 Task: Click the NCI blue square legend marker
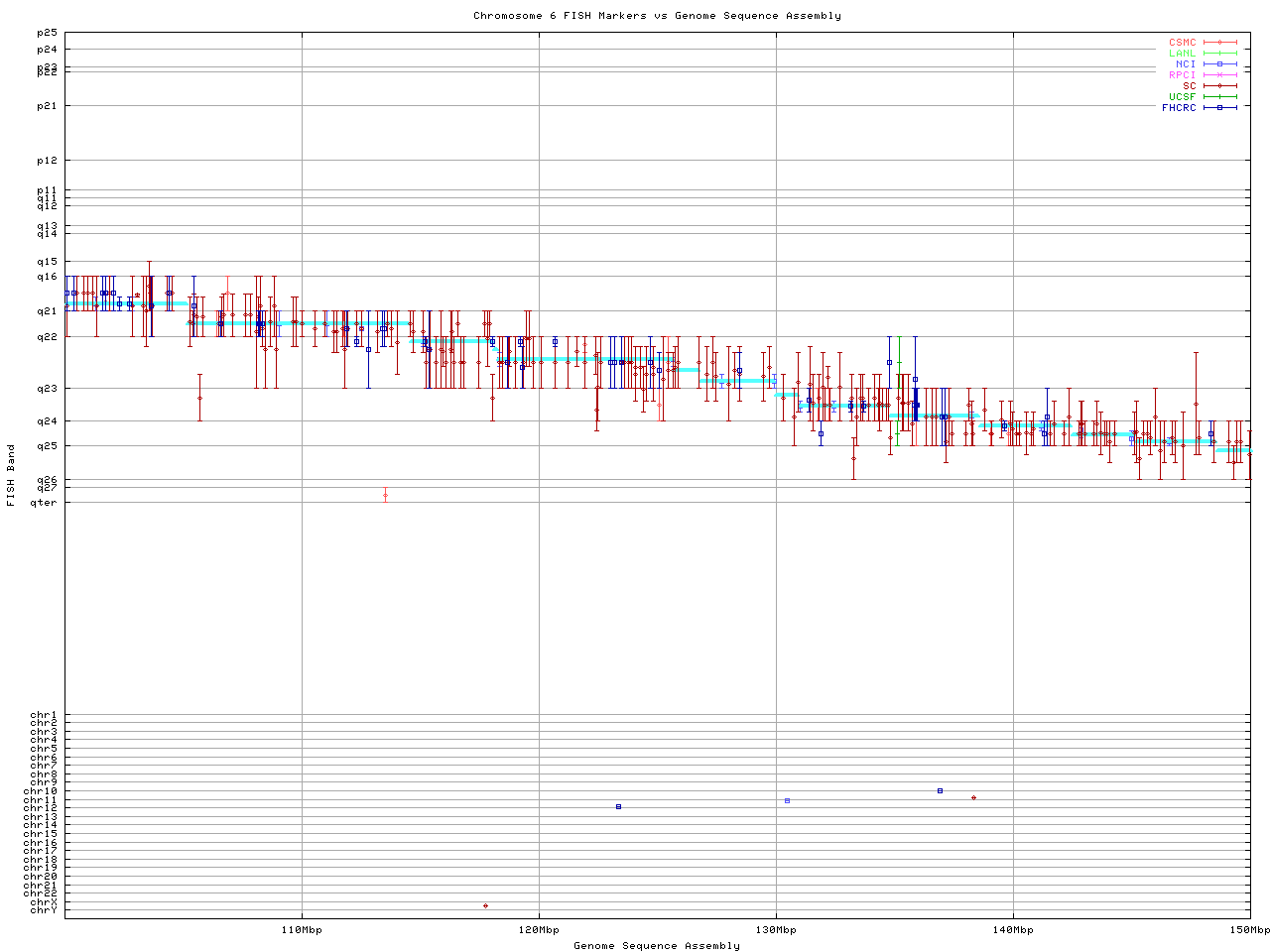1219,64
